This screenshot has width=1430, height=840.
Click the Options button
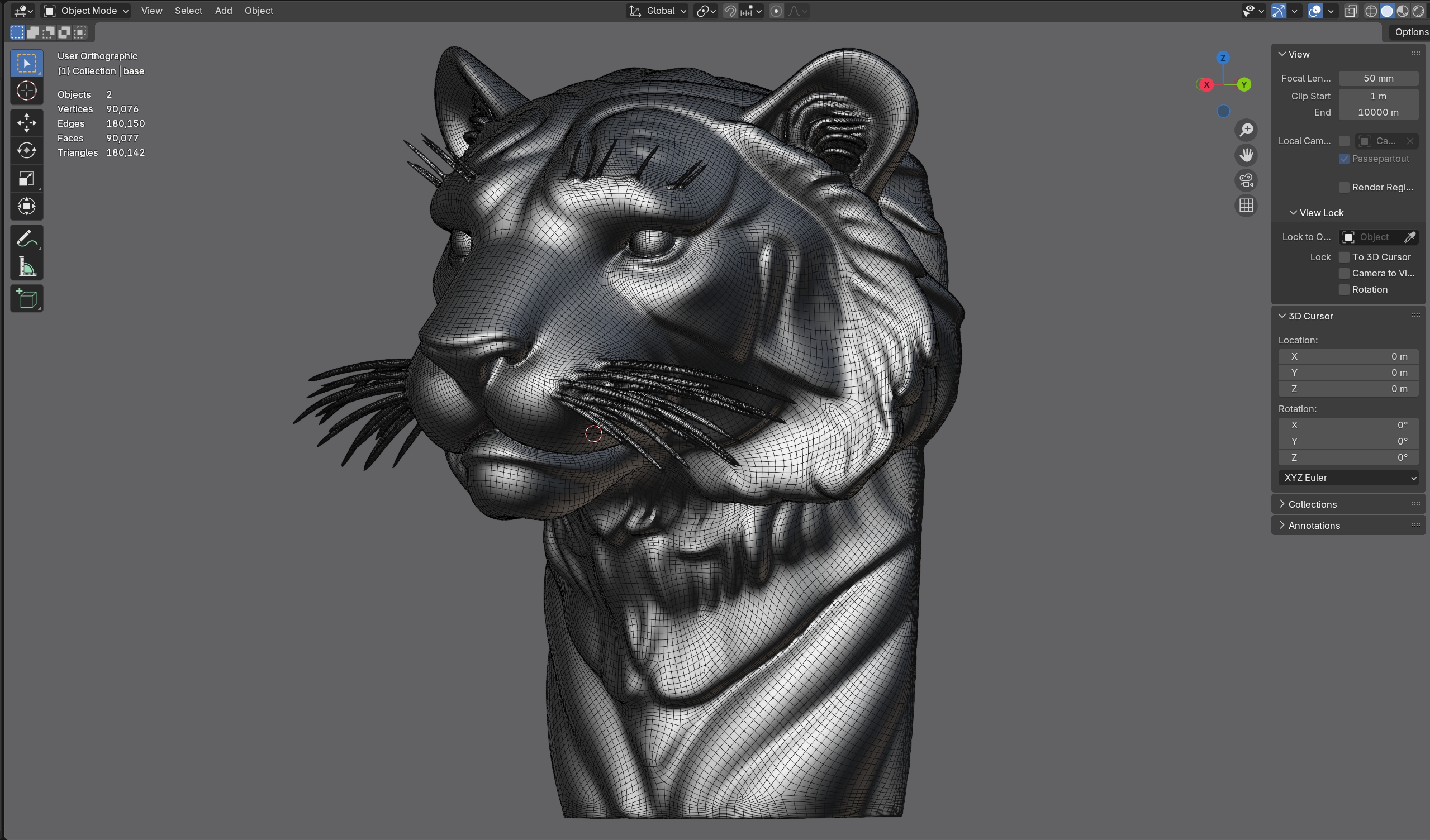coord(1410,32)
